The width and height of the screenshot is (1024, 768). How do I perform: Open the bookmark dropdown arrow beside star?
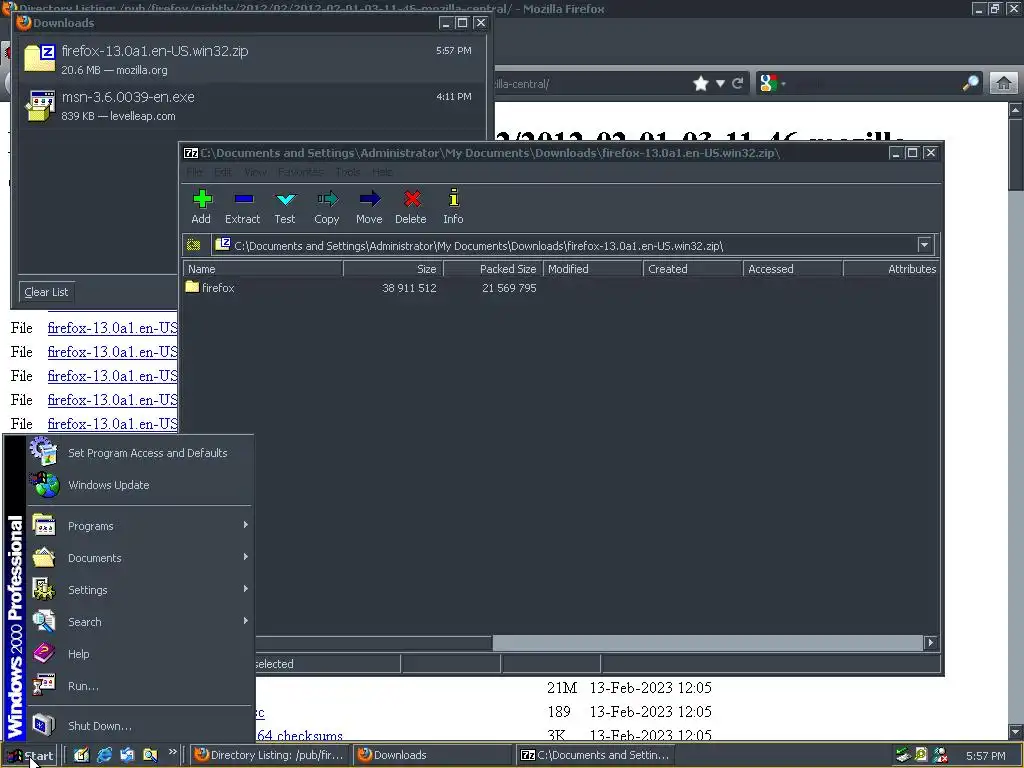720,84
